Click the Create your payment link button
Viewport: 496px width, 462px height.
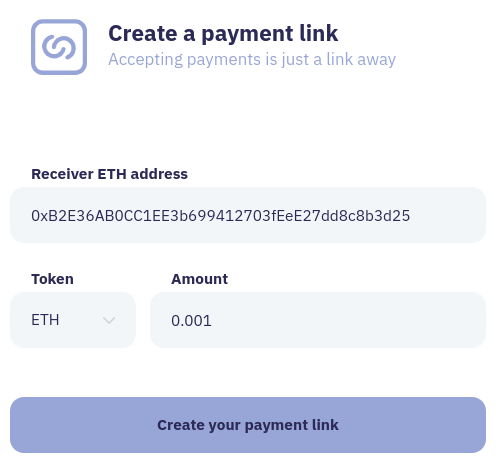248,425
